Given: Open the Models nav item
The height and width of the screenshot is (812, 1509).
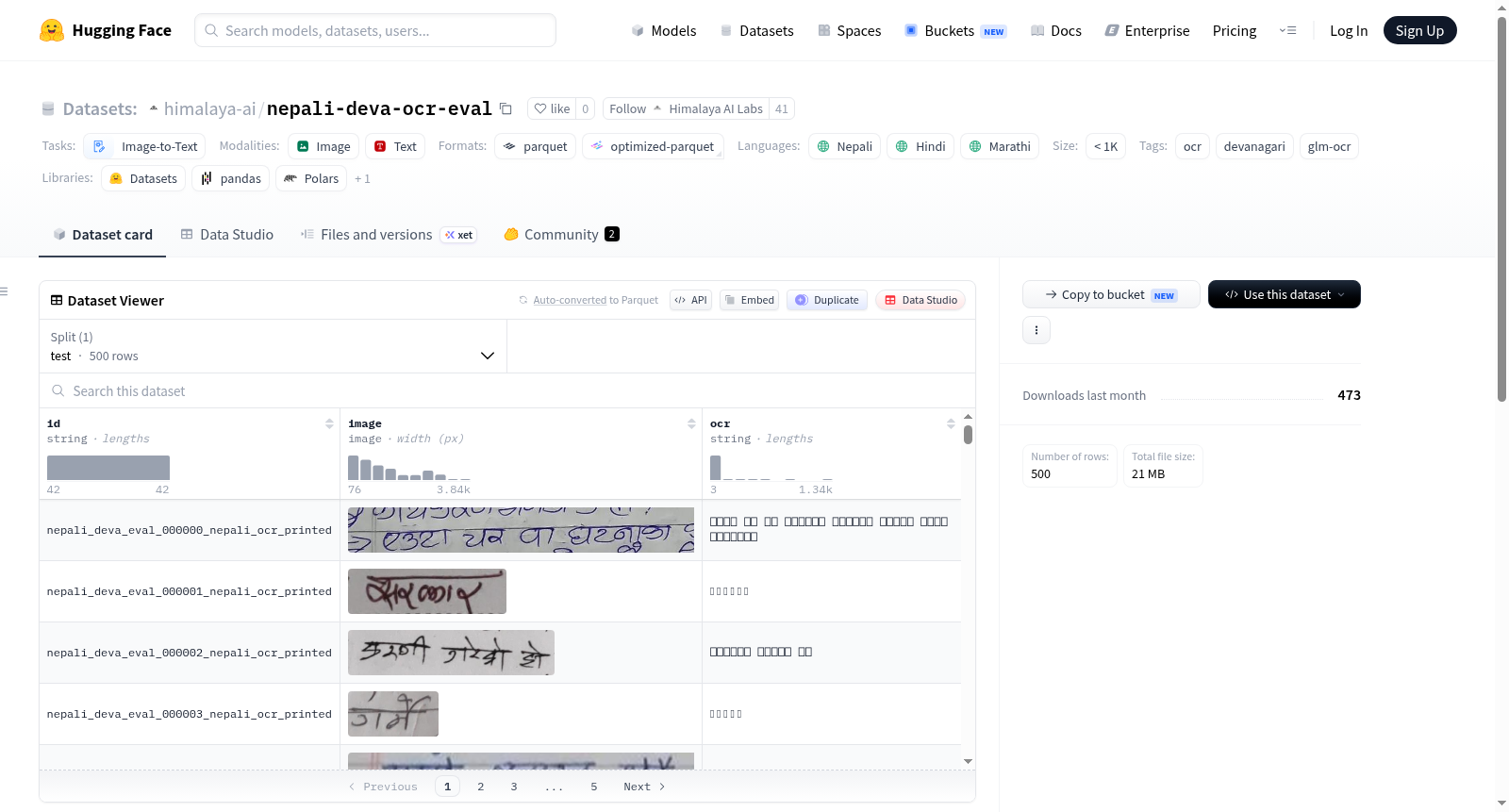Looking at the screenshot, I should coord(664,30).
